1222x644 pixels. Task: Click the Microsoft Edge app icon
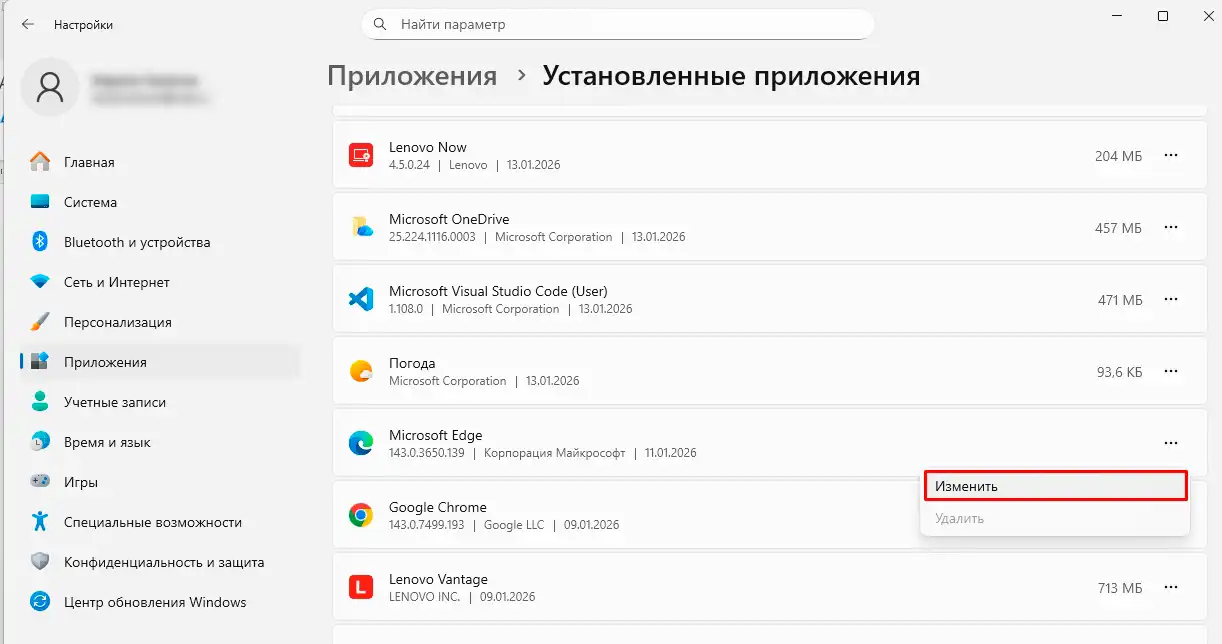[x=359, y=443]
